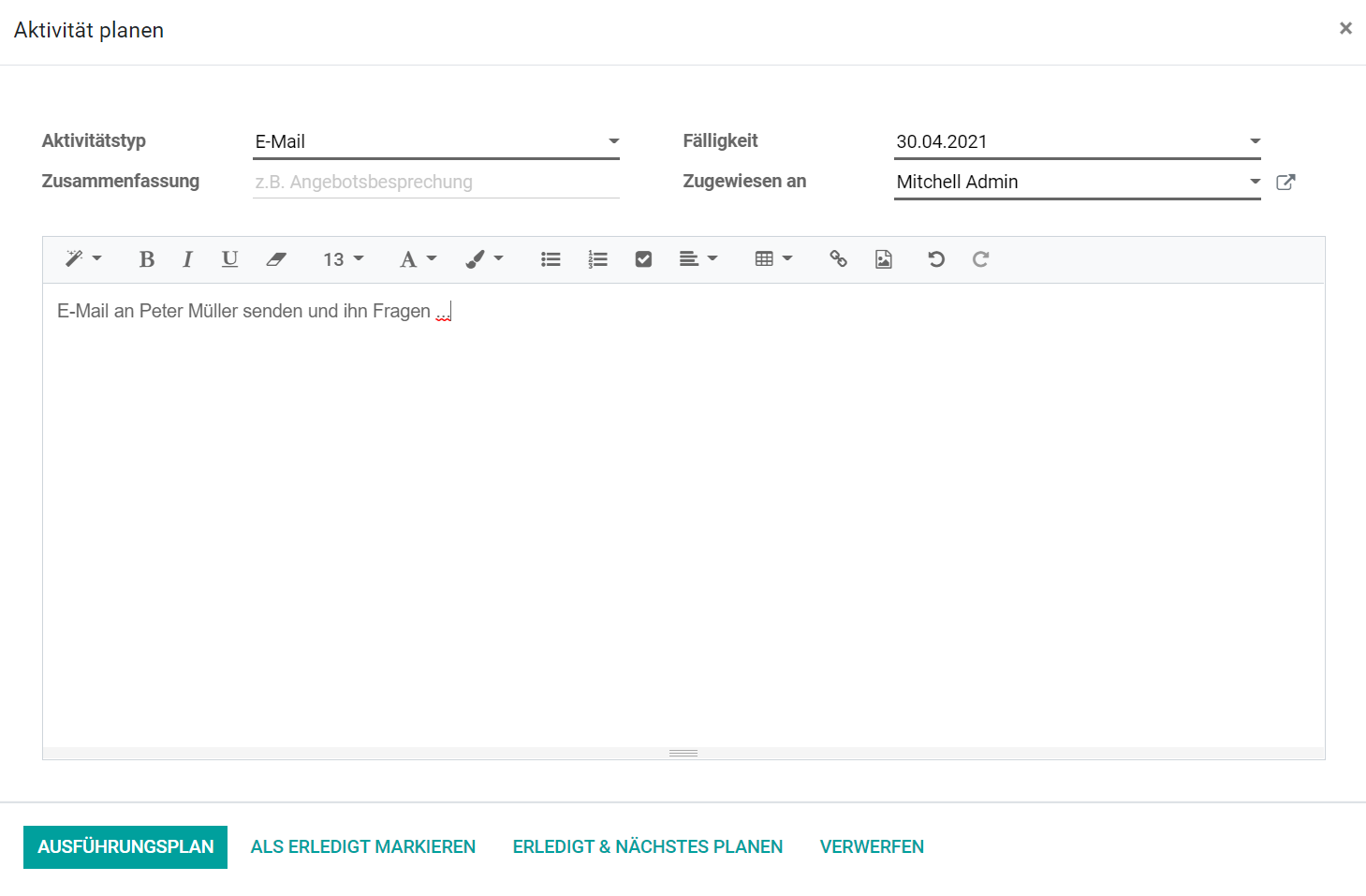The width and height of the screenshot is (1366, 896).
Task: Toggle italic formatting
Action: pos(187,259)
